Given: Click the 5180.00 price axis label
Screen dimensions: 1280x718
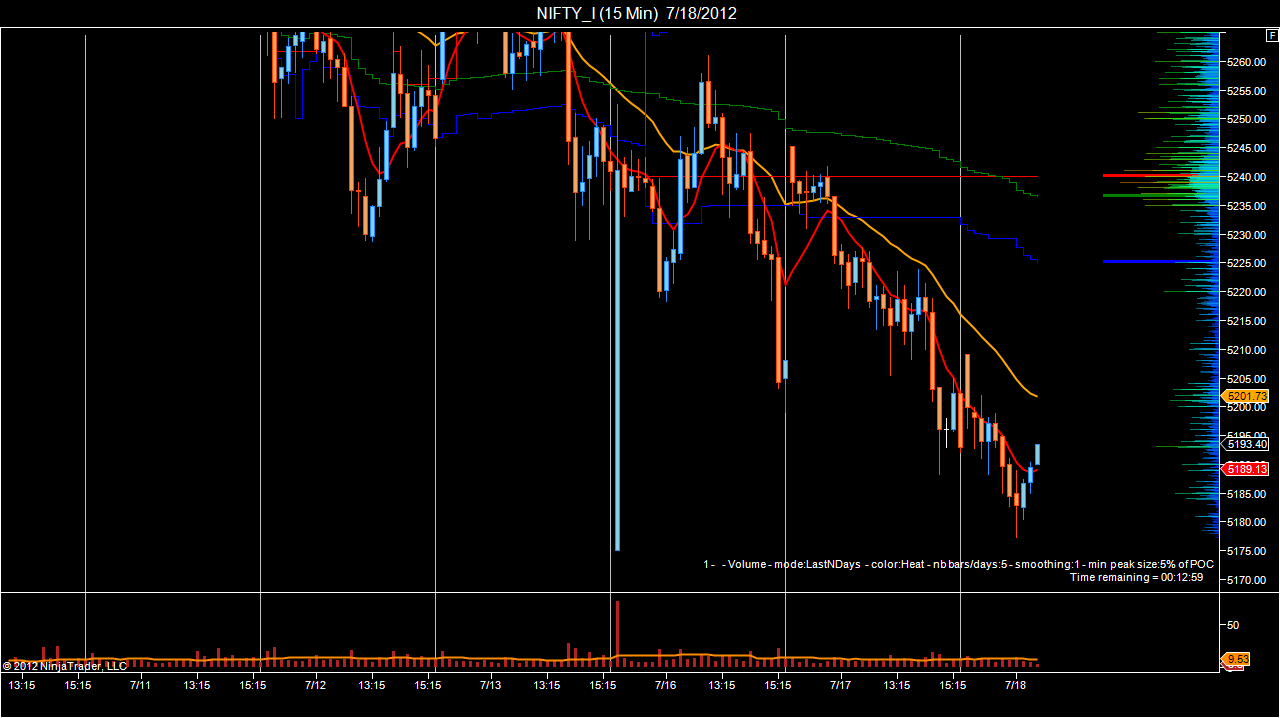Looking at the screenshot, I should pyautogui.click(x=1246, y=523).
